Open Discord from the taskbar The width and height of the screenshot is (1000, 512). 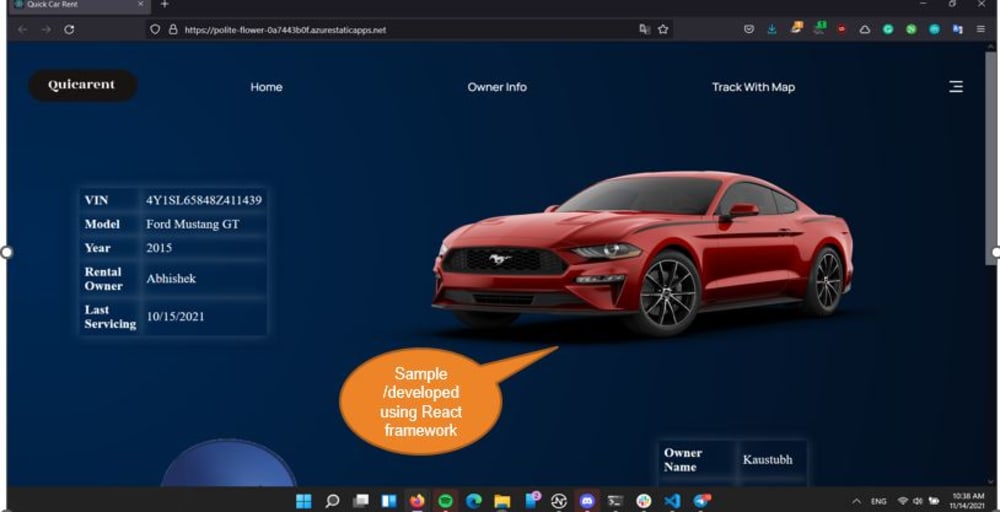pyautogui.click(x=587, y=501)
